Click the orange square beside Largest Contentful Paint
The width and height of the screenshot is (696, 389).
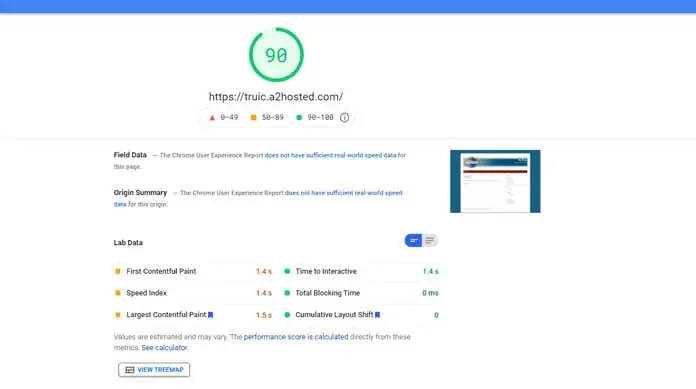118,315
